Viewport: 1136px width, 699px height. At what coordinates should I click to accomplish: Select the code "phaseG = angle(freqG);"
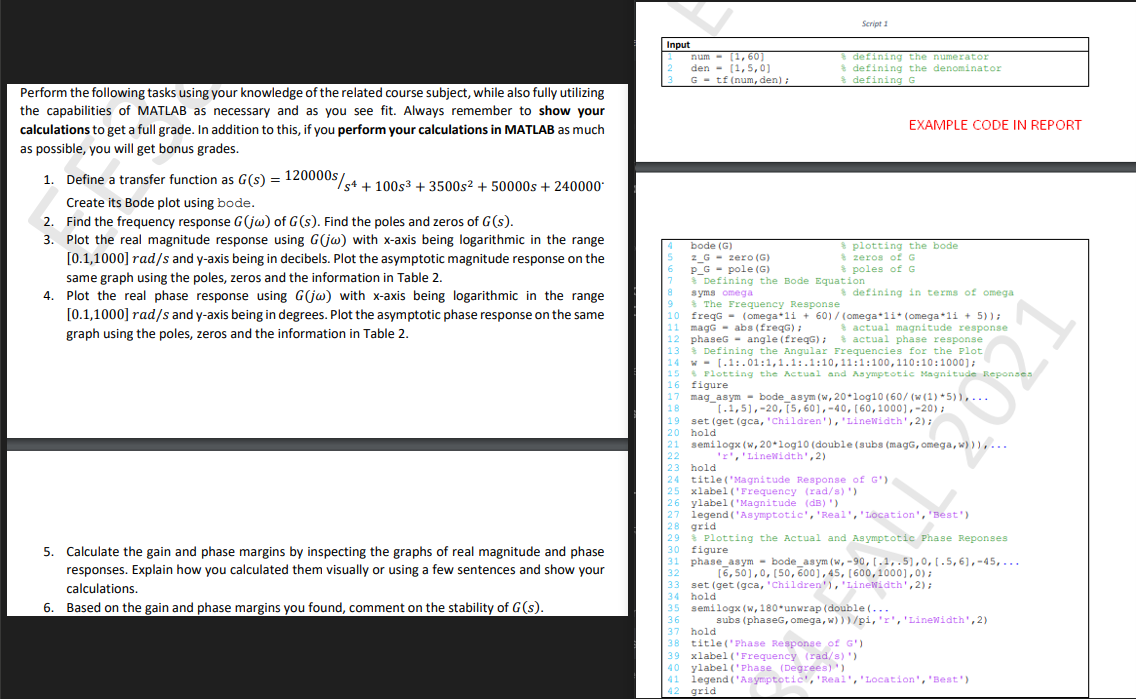pyautogui.click(x=759, y=339)
